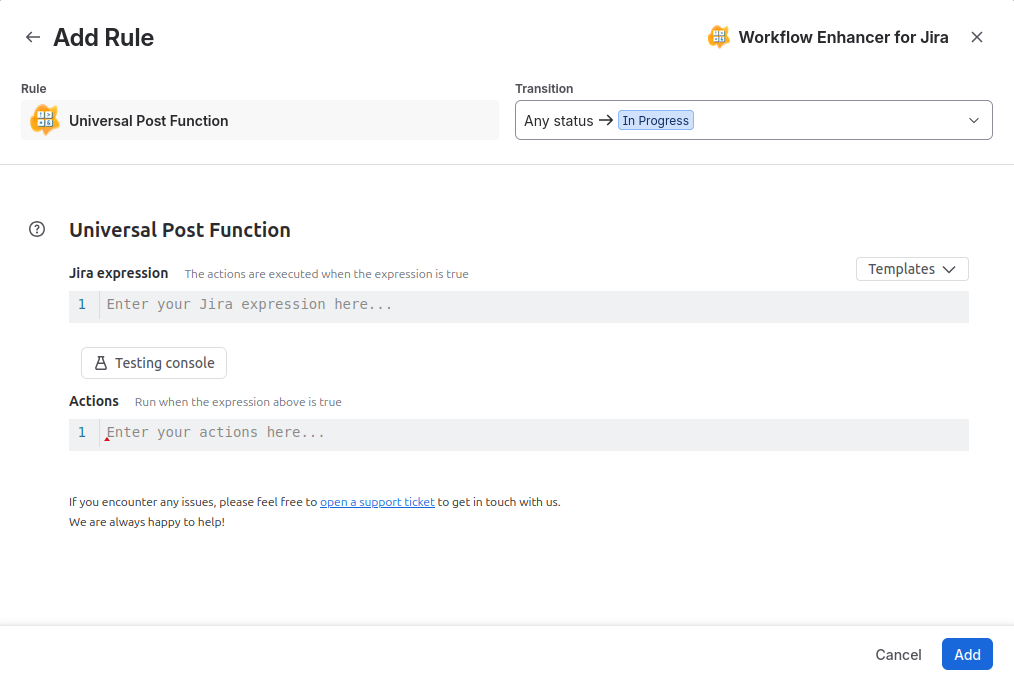This screenshot has height=676, width=1014.
Task: Cancel adding the rule
Action: tap(898, 655)
